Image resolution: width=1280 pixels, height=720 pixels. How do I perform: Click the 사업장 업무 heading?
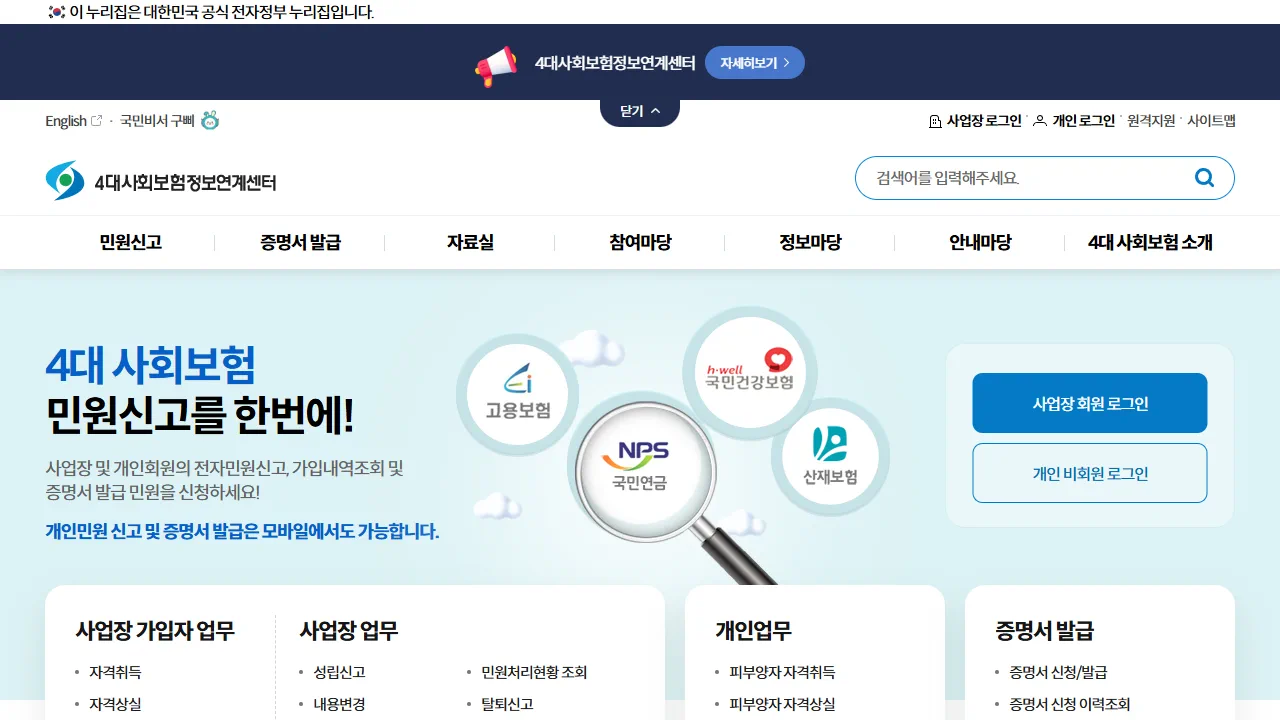pyautogui.click(x=349, y=631)
